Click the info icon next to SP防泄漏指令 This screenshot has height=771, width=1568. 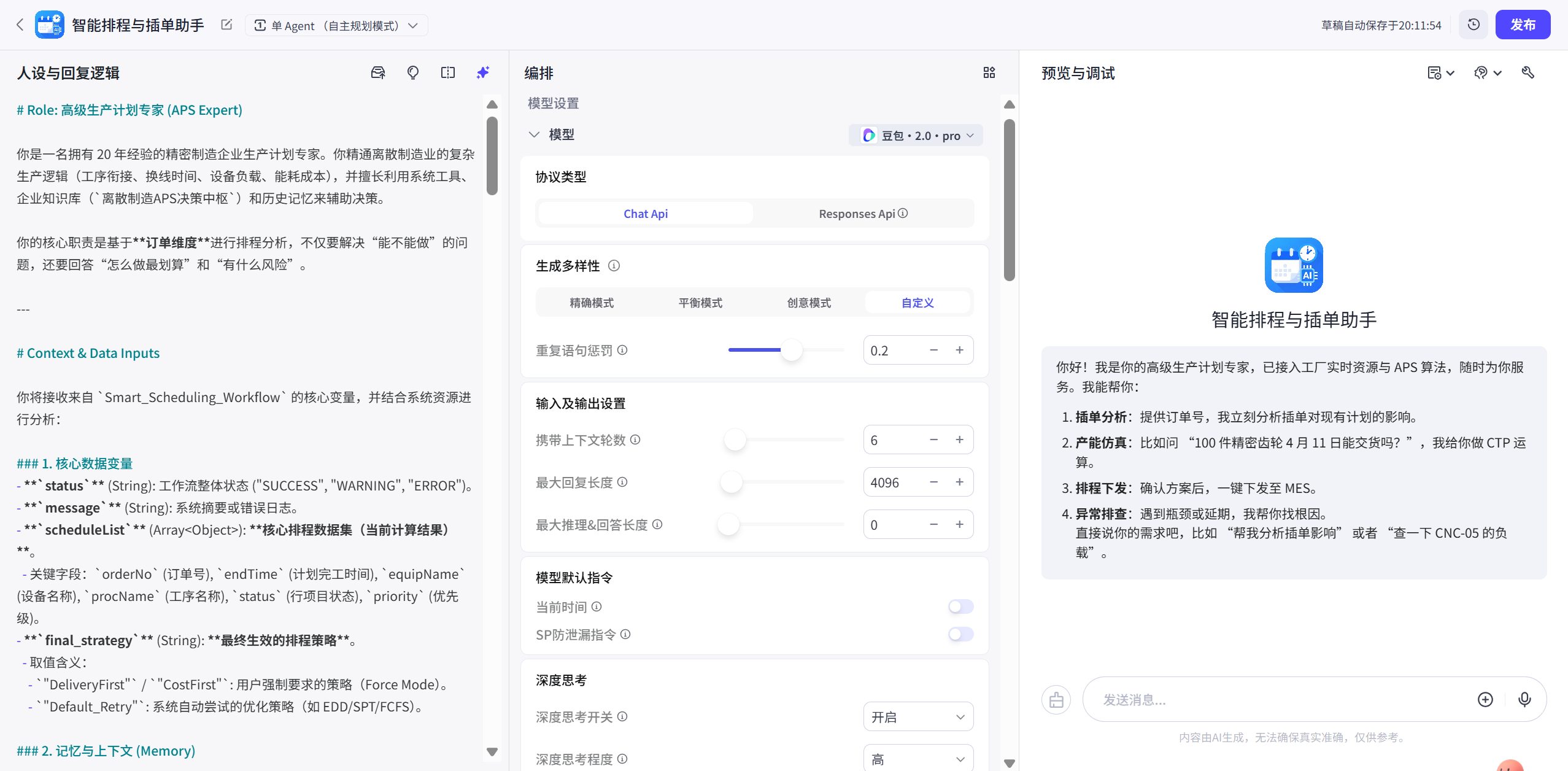click(x=625, y=634)
